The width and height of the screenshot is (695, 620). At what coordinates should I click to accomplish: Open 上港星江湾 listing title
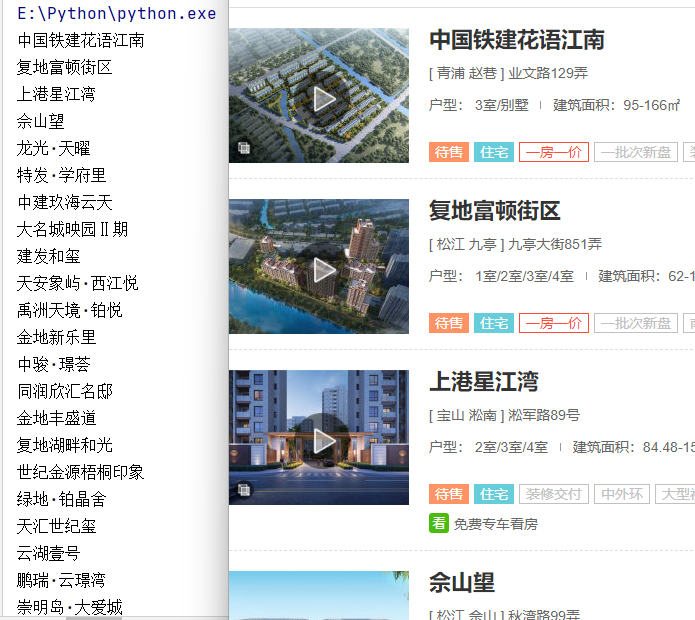pyautogui.click(x=484, y=382)
